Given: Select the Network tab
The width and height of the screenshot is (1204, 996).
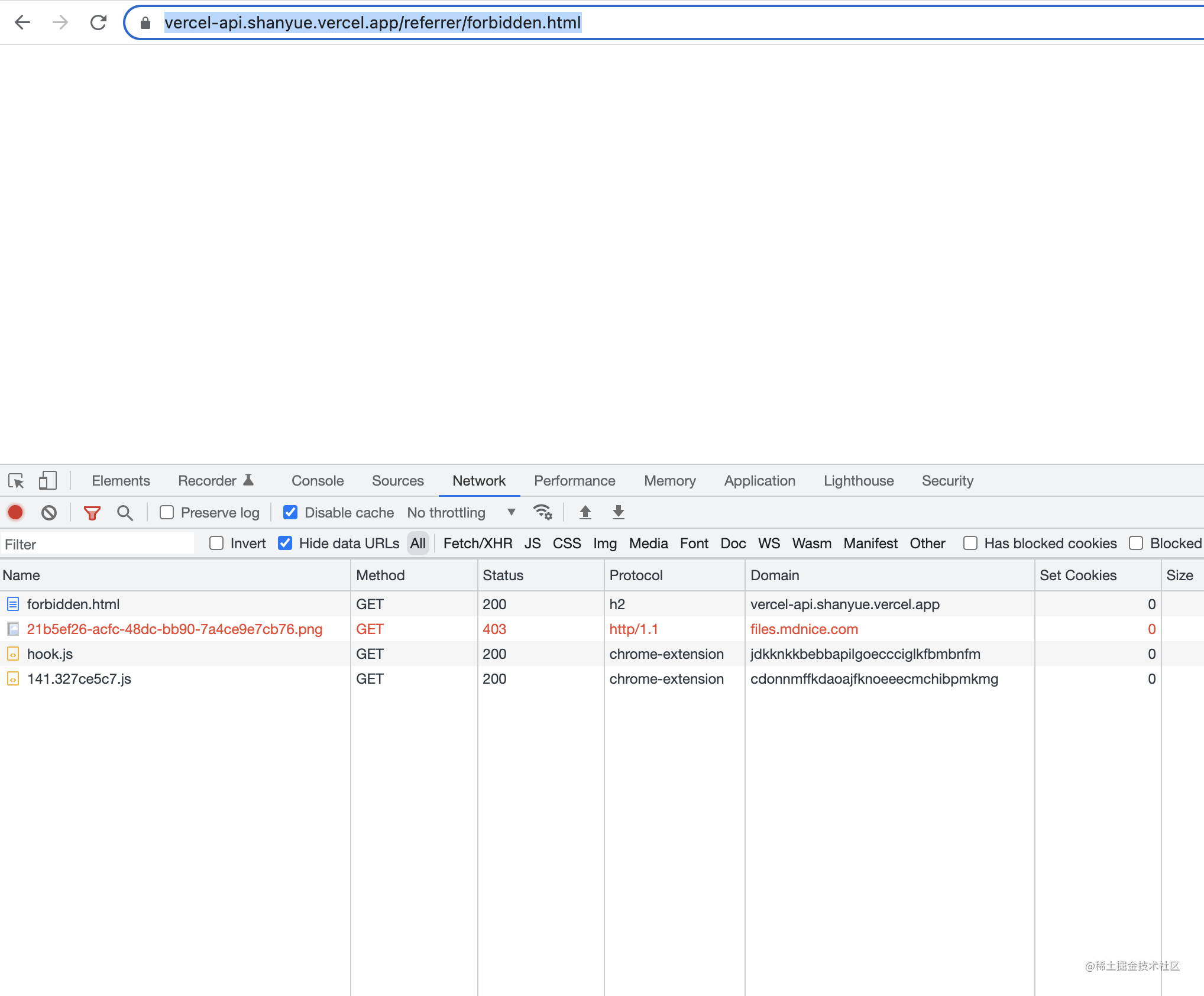Looking at the screenshot, I should 479,481.
